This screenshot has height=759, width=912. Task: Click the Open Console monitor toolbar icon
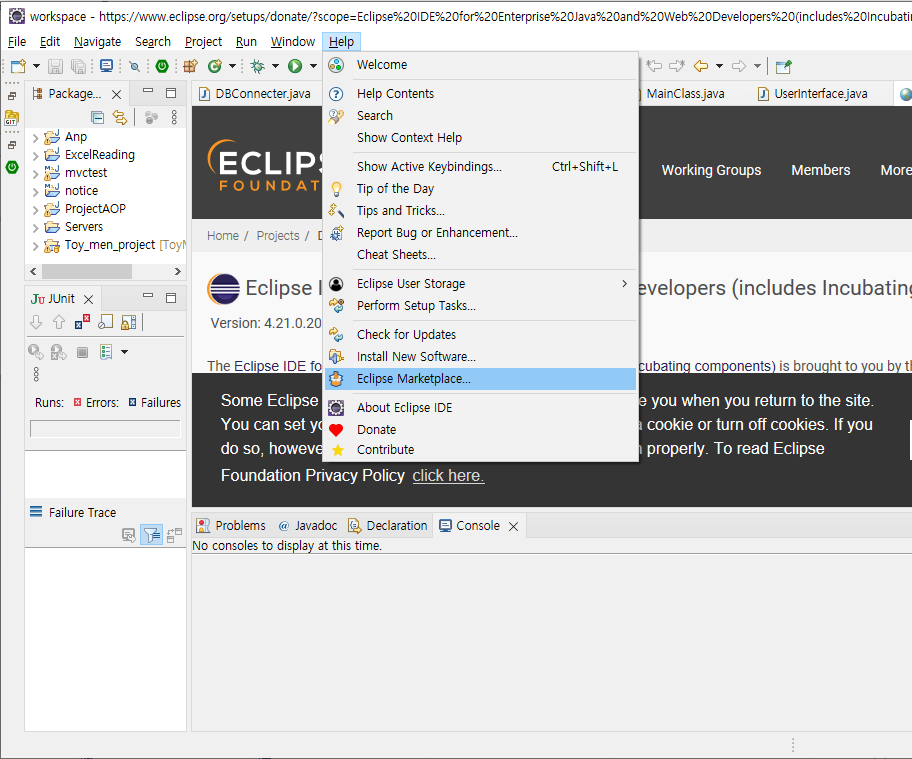(106, 66)
